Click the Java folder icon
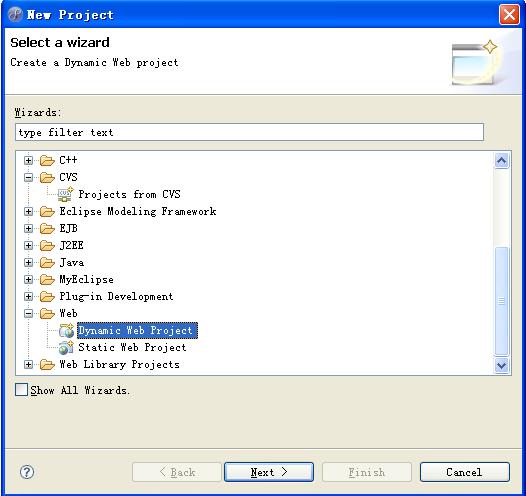Viewport: 526px width, 496px height. click(x=47, y=263)
